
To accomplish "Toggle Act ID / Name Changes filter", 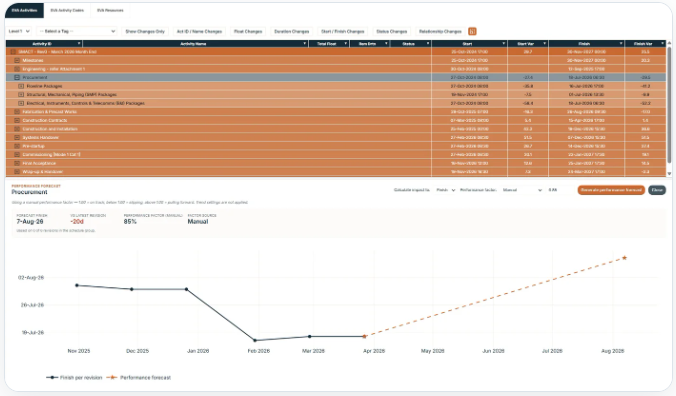I will 199,31.
